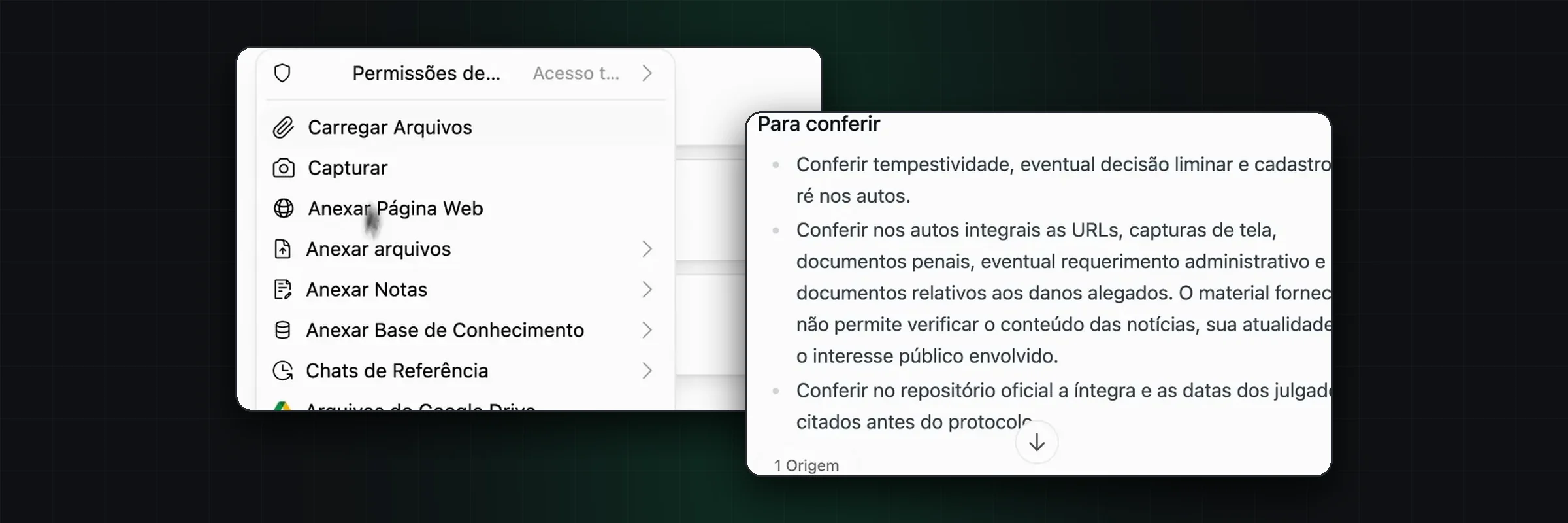Click the globe icon for Anexar Página Web
The height and width of the screenshot is (523, 1568).
283,209
